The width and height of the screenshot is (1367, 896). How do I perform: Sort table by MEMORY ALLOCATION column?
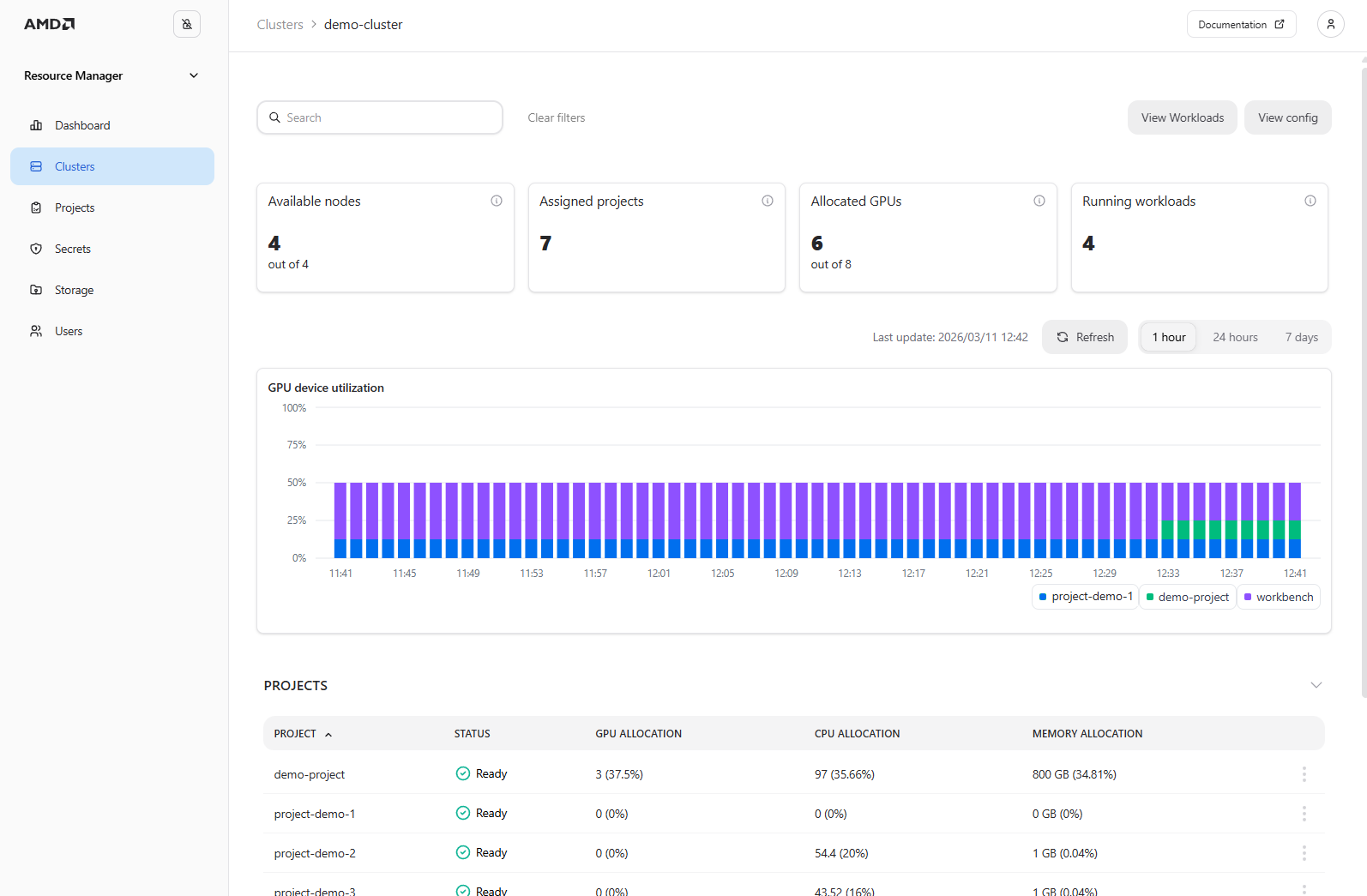1087,734
